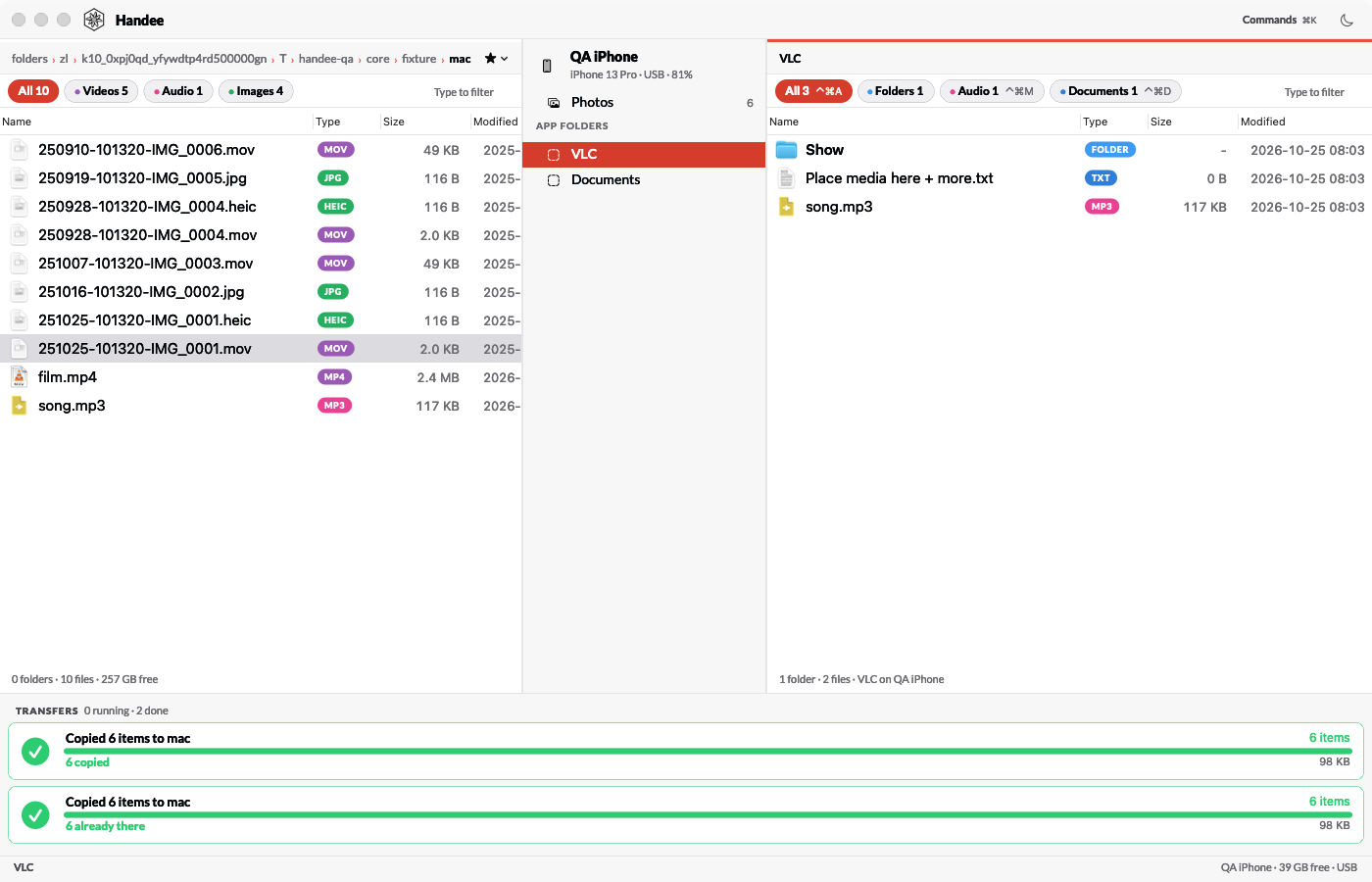Screen dimensions: 1372x882
Task: Click file icon of 251025-101320-IMG_0001.heic
Action: click(19, 320)
